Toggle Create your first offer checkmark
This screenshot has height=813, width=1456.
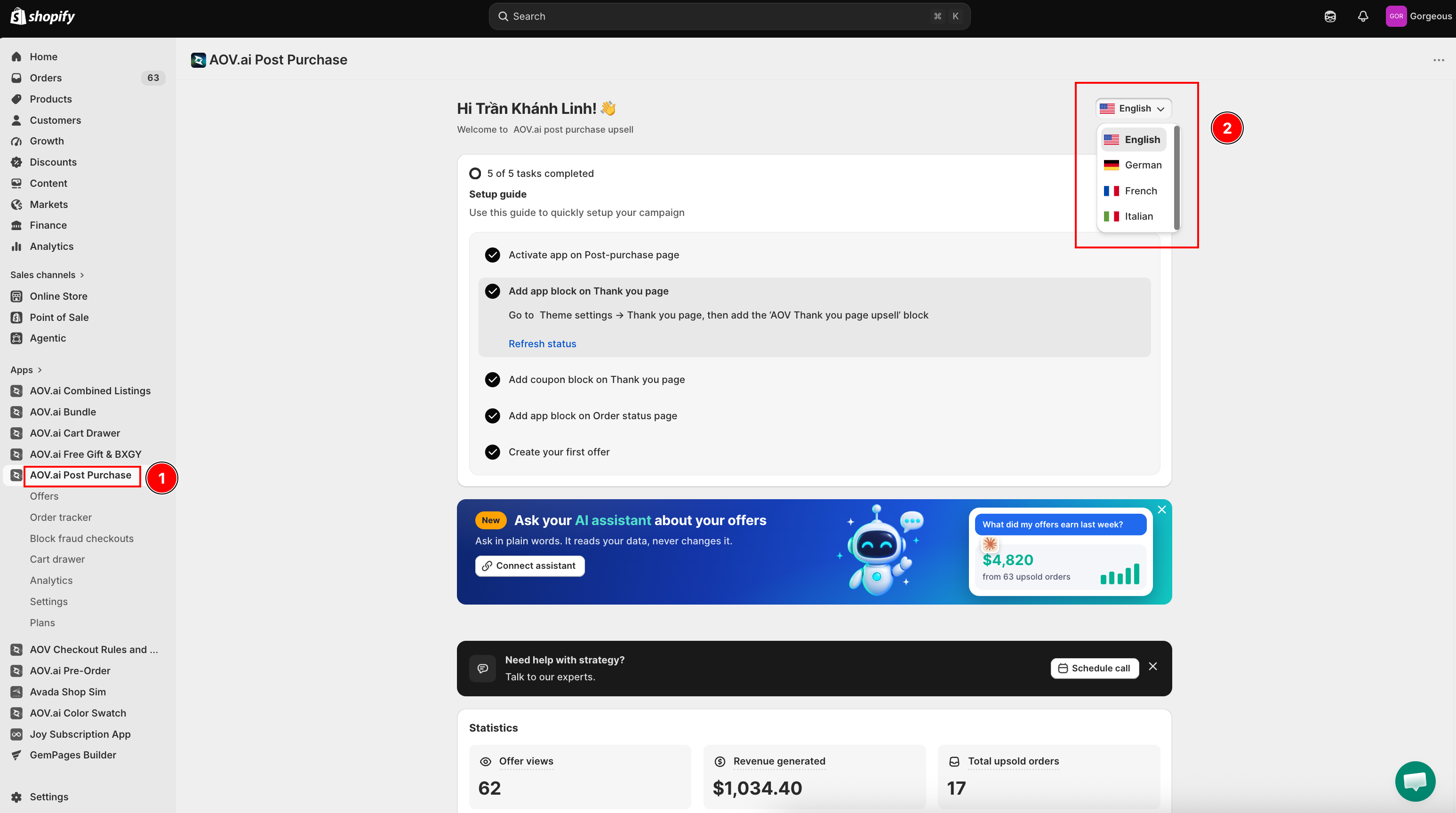(x=492, y=452)
